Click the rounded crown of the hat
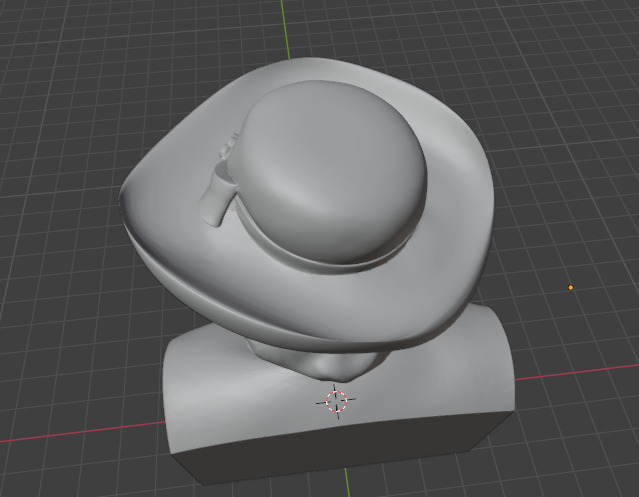The width and height of the screenshot is (639, 497). 326,171
